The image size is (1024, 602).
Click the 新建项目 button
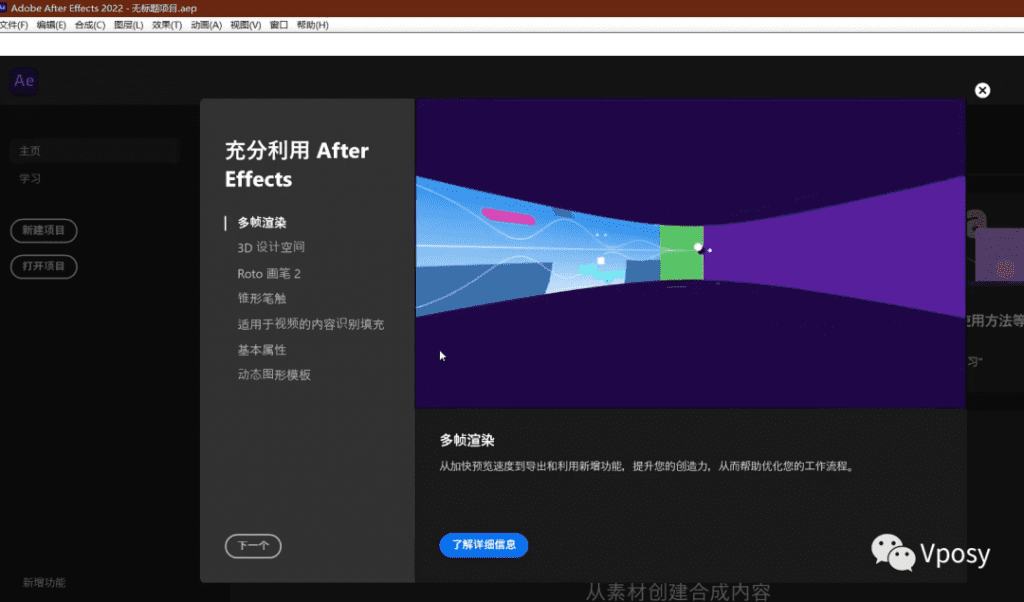click(x=44, y=230)
